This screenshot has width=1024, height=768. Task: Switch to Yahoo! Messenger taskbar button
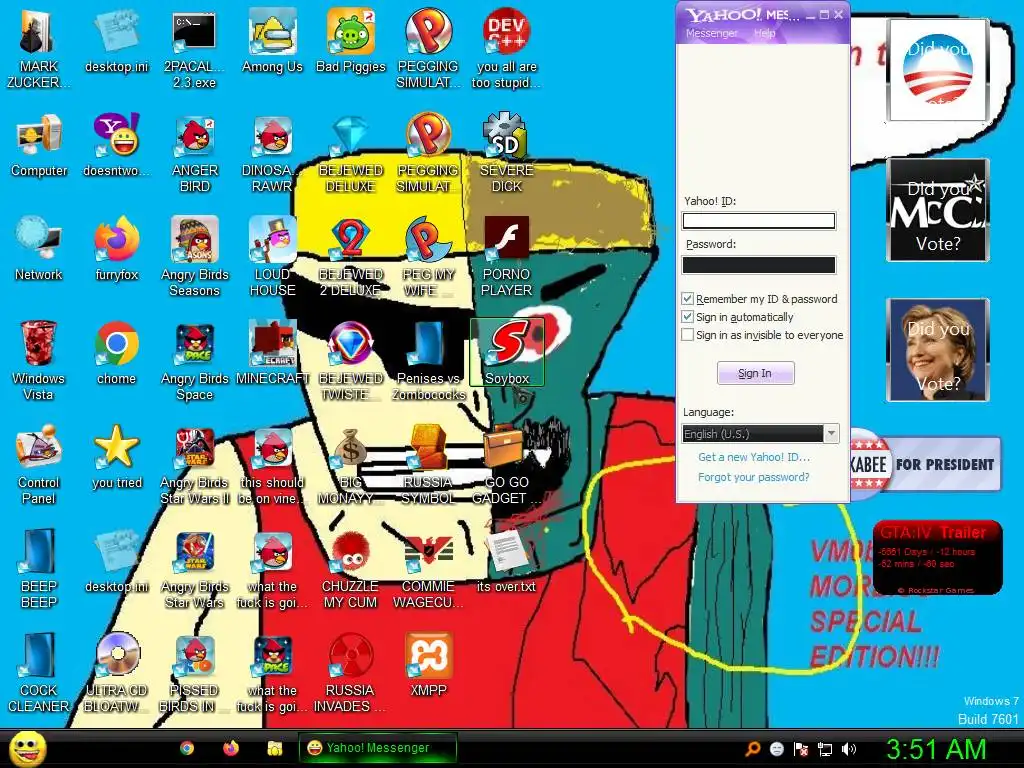[x=377, y=748]
